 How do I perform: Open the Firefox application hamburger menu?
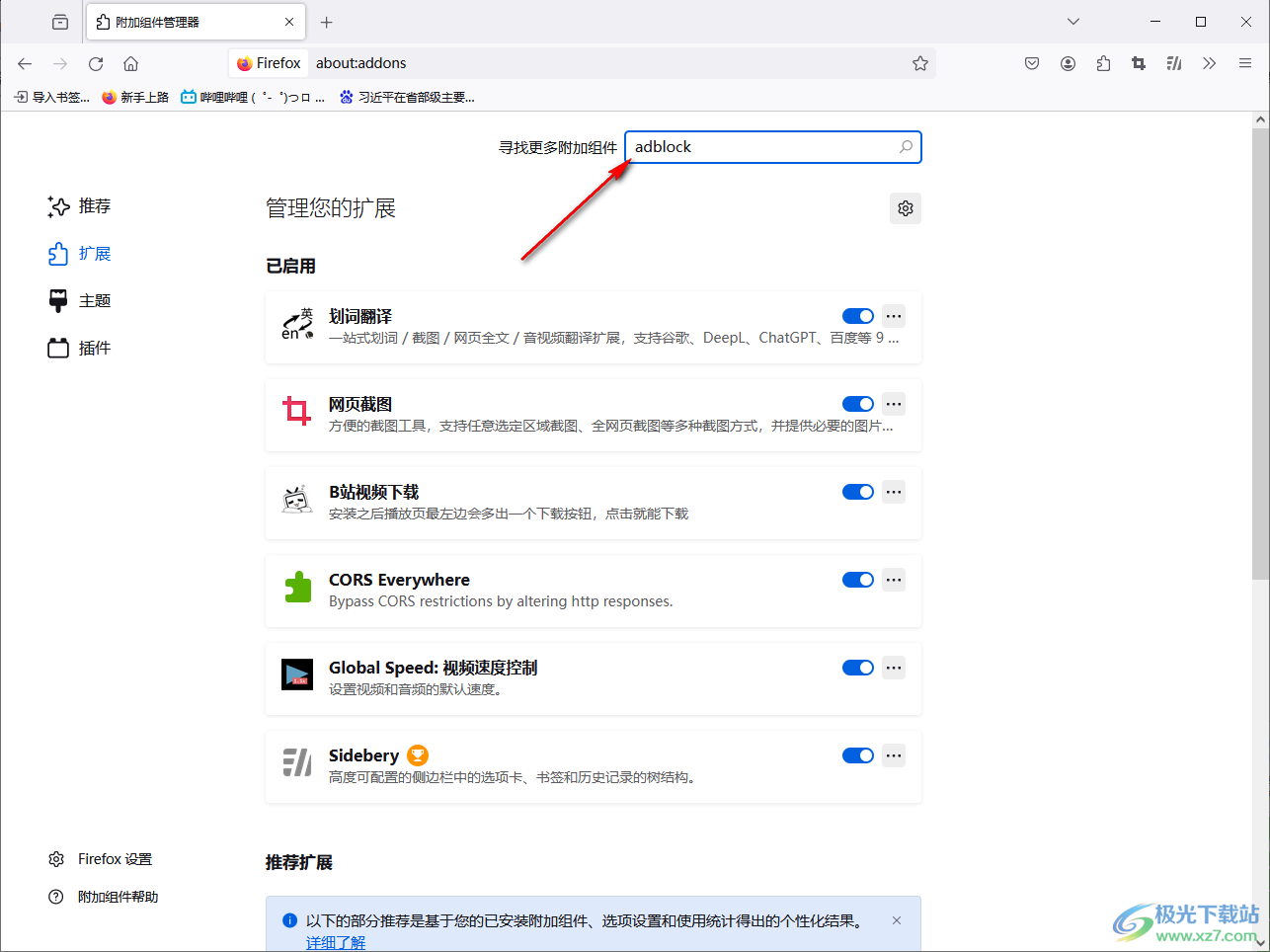tap(1245, 63)
